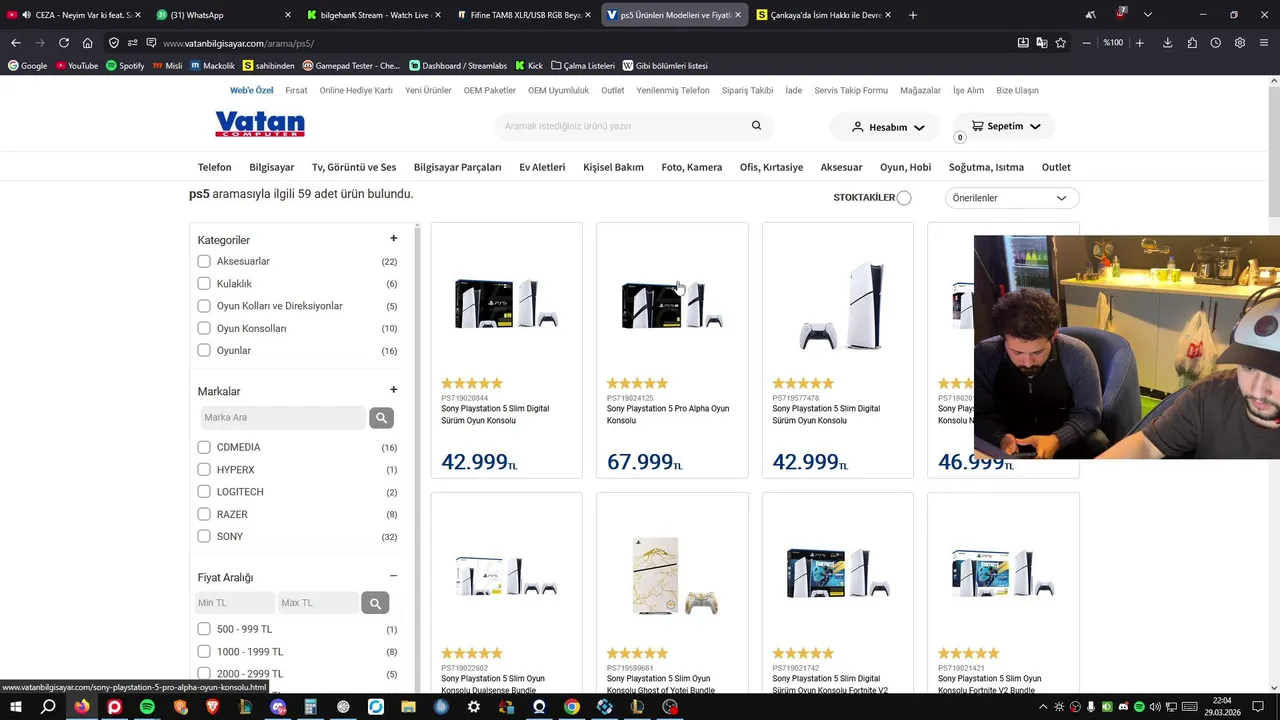Check the RAZER brand checkbox
The width and height of the screenshot is (1280, 720).
204,514
